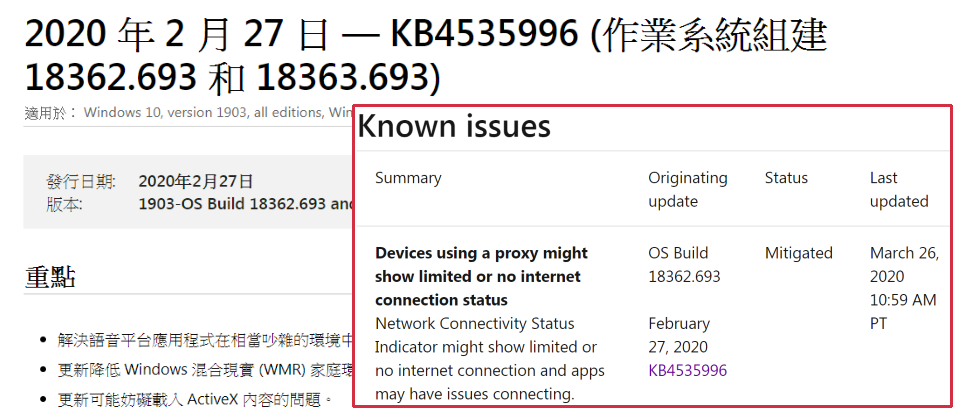Select the Originating update column header
This screenshot has width=960, height=420.
688,190
